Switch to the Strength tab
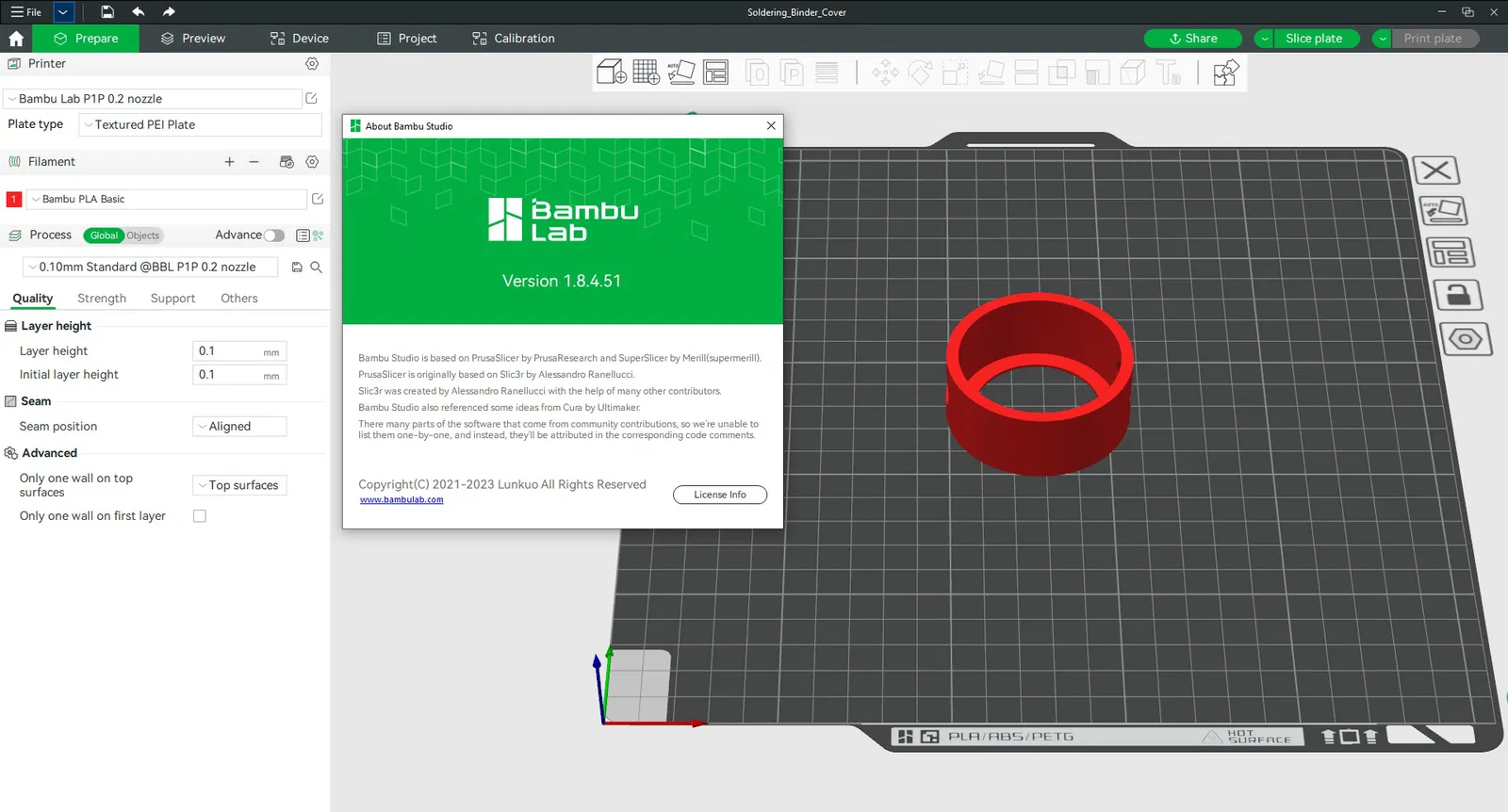 tap(102, 299)
